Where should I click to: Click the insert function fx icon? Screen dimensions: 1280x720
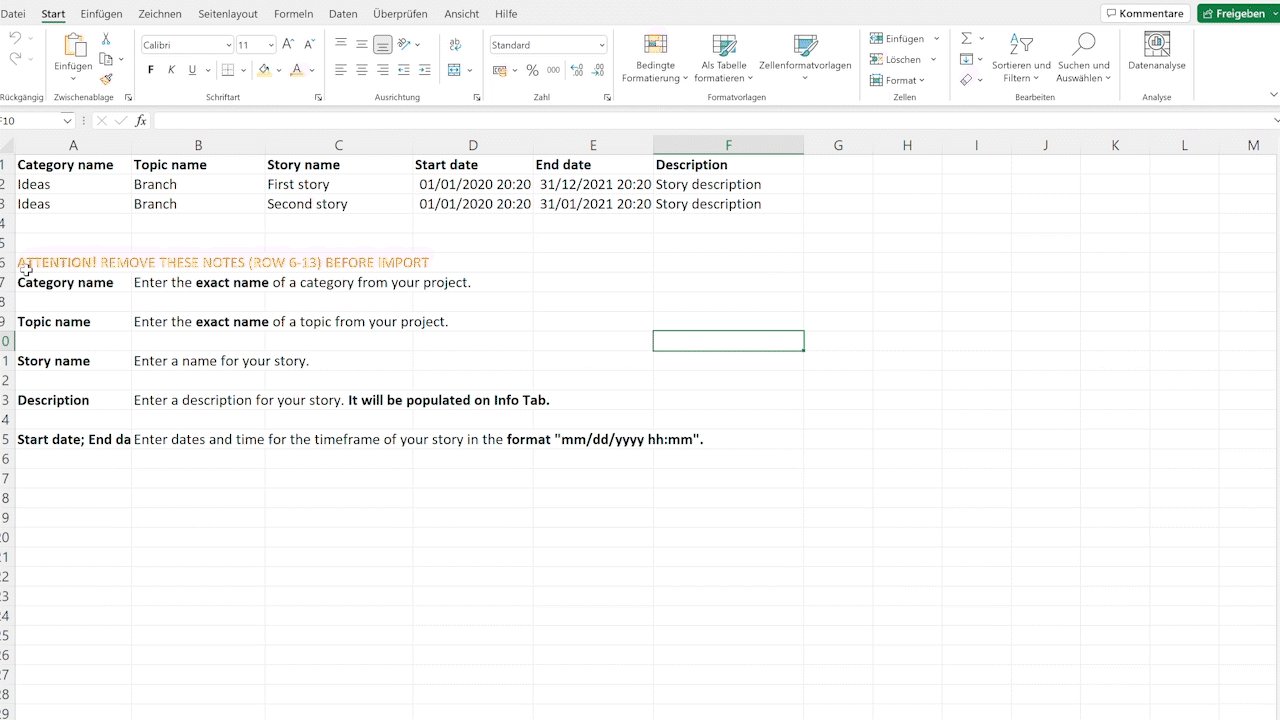[141, 120]
